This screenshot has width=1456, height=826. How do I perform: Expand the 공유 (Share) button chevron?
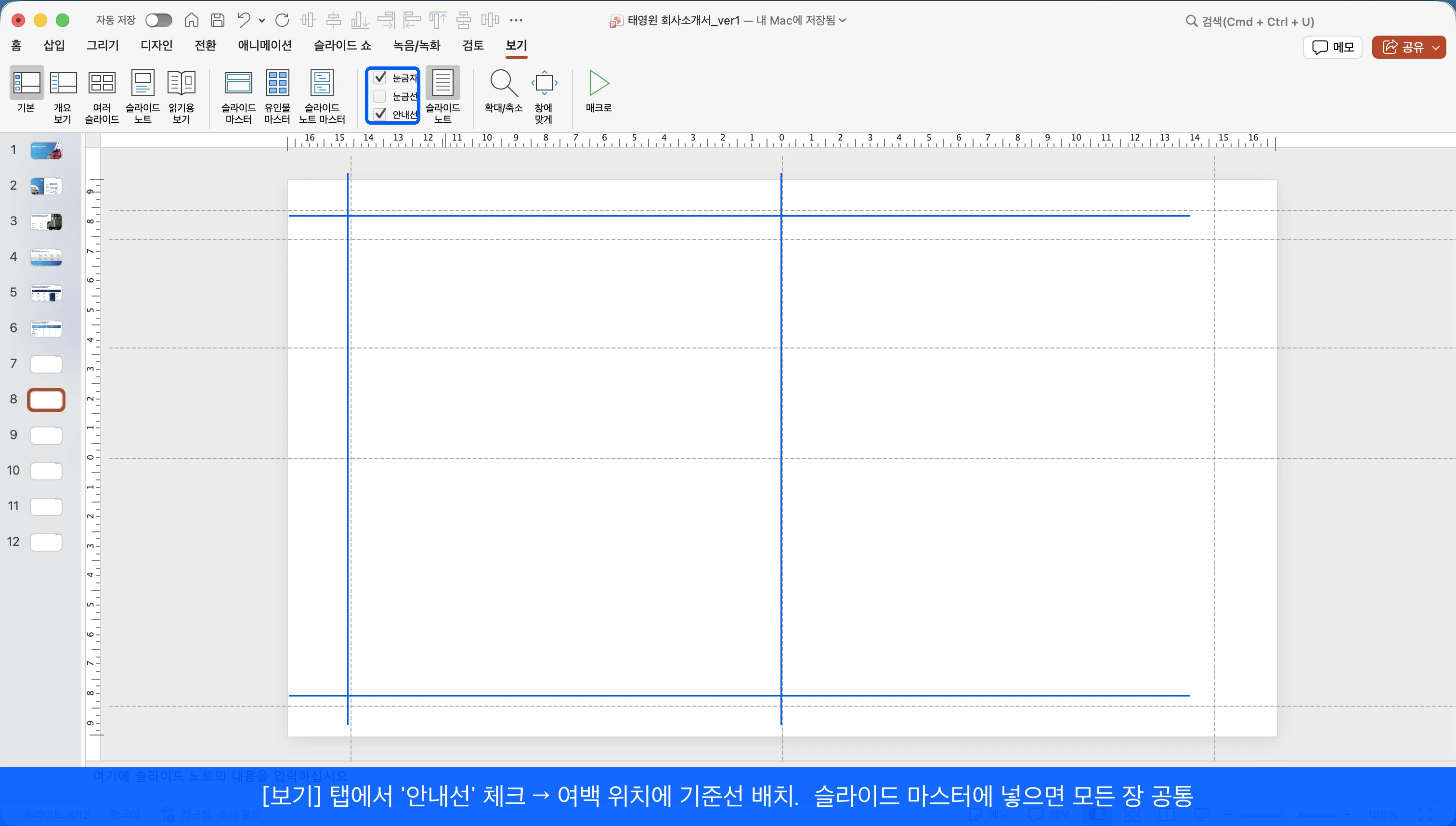1436,47
